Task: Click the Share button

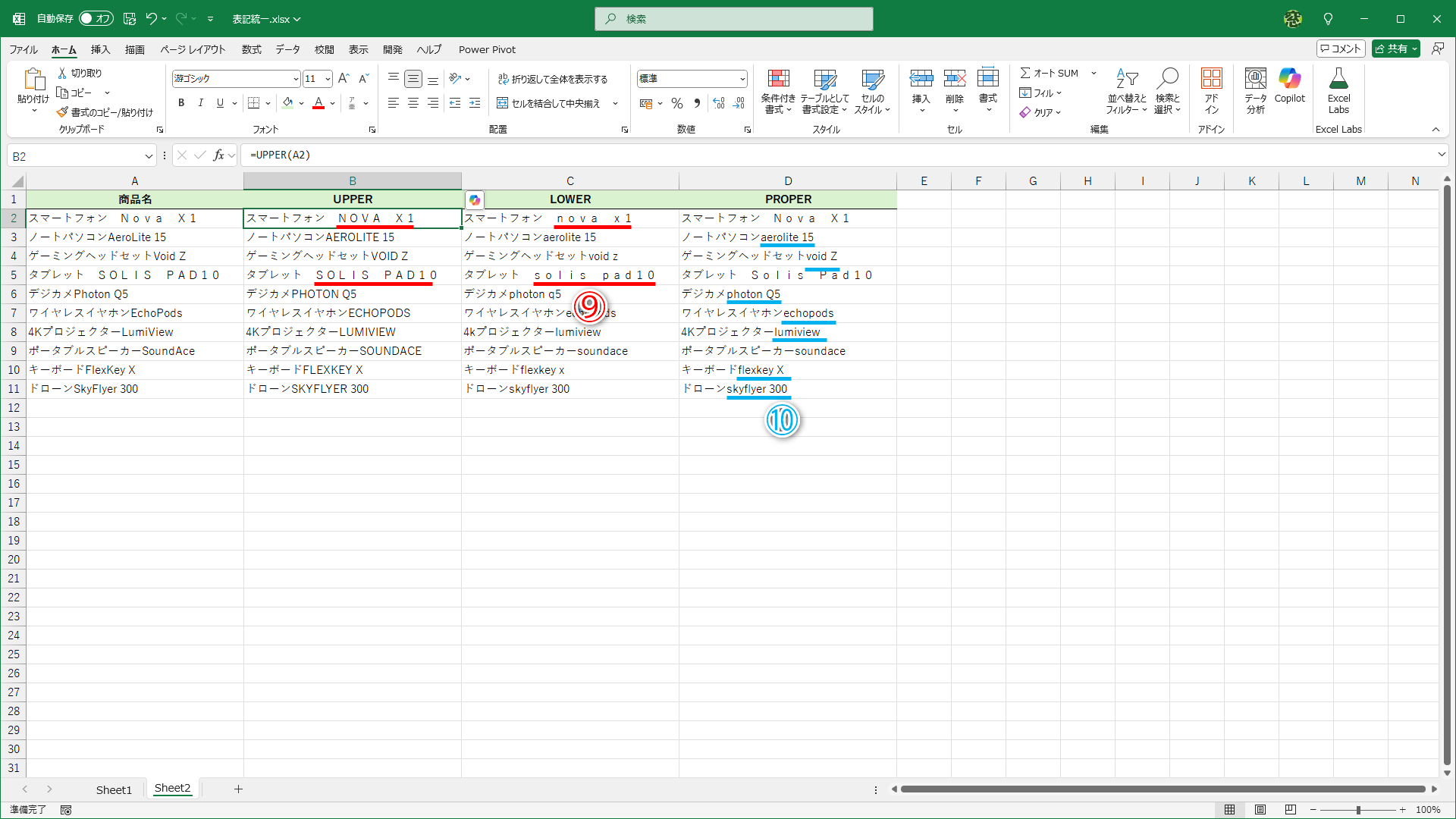Action: (1391, 49)
